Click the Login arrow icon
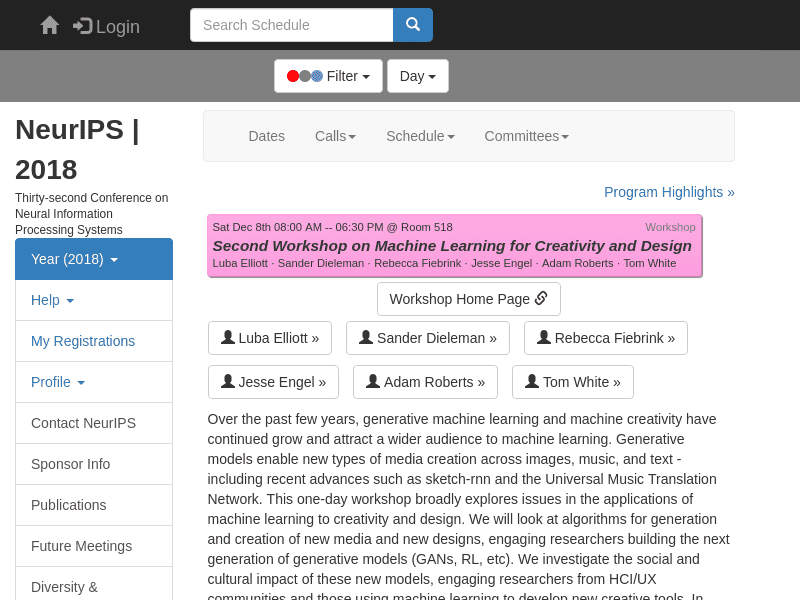800x600 pixels. [82, 26]
